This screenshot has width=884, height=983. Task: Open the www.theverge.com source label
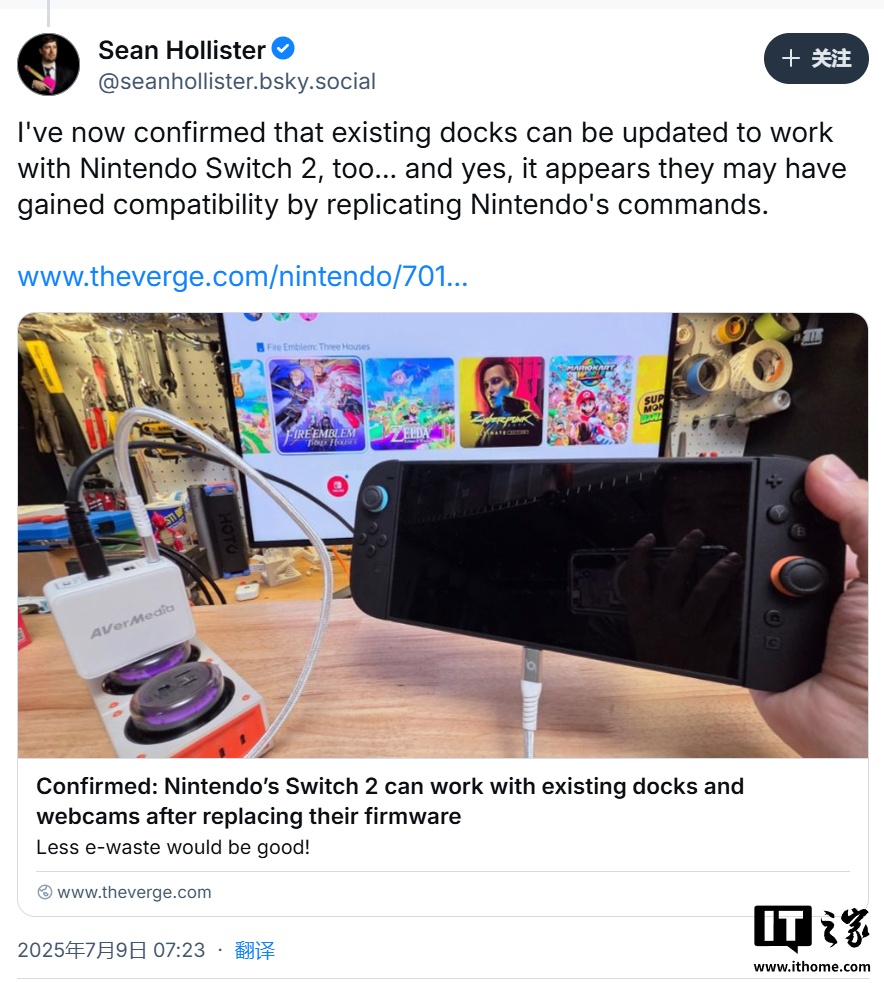[x=134, y=892]
